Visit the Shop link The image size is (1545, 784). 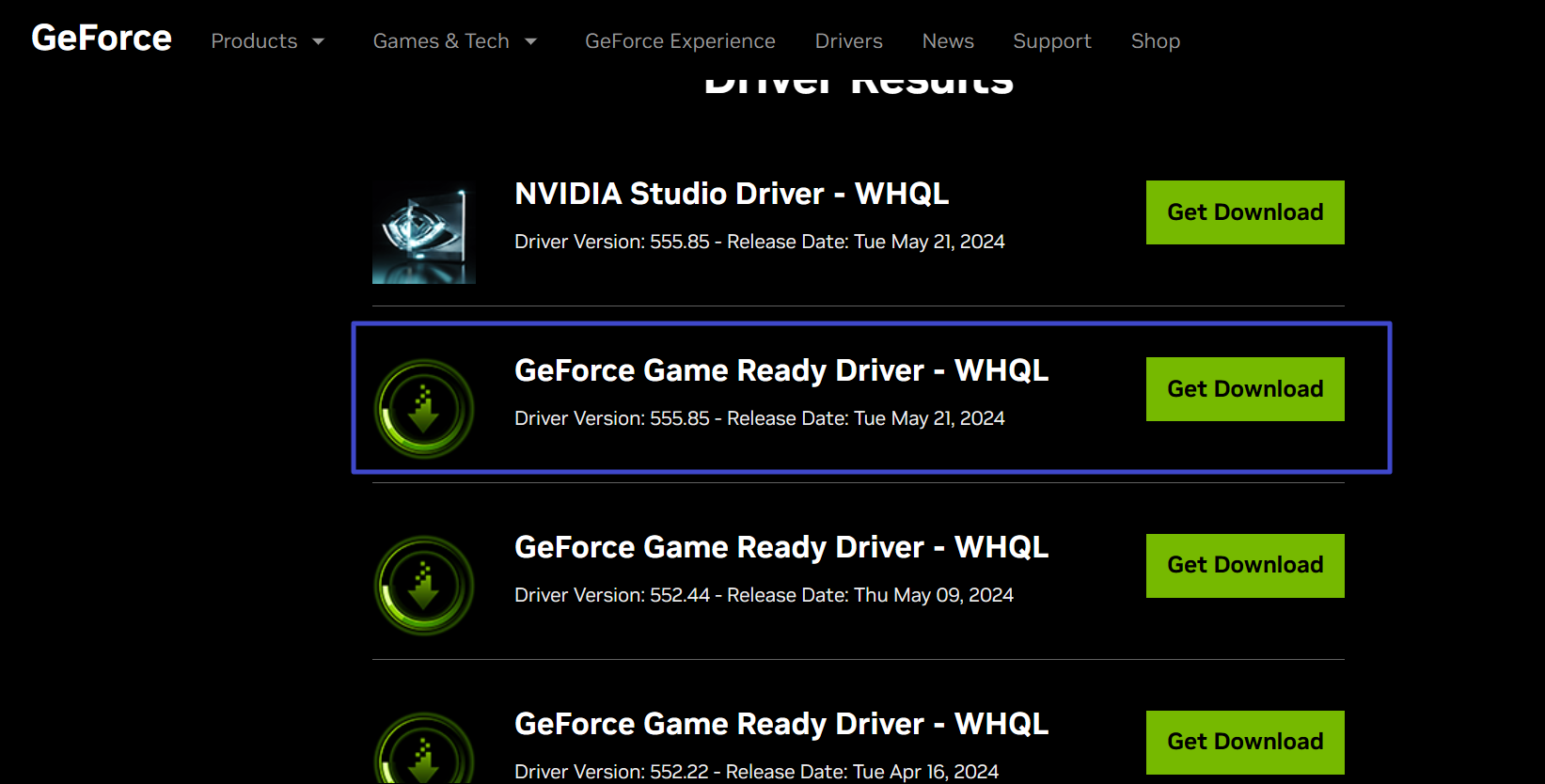(1155, 41)
